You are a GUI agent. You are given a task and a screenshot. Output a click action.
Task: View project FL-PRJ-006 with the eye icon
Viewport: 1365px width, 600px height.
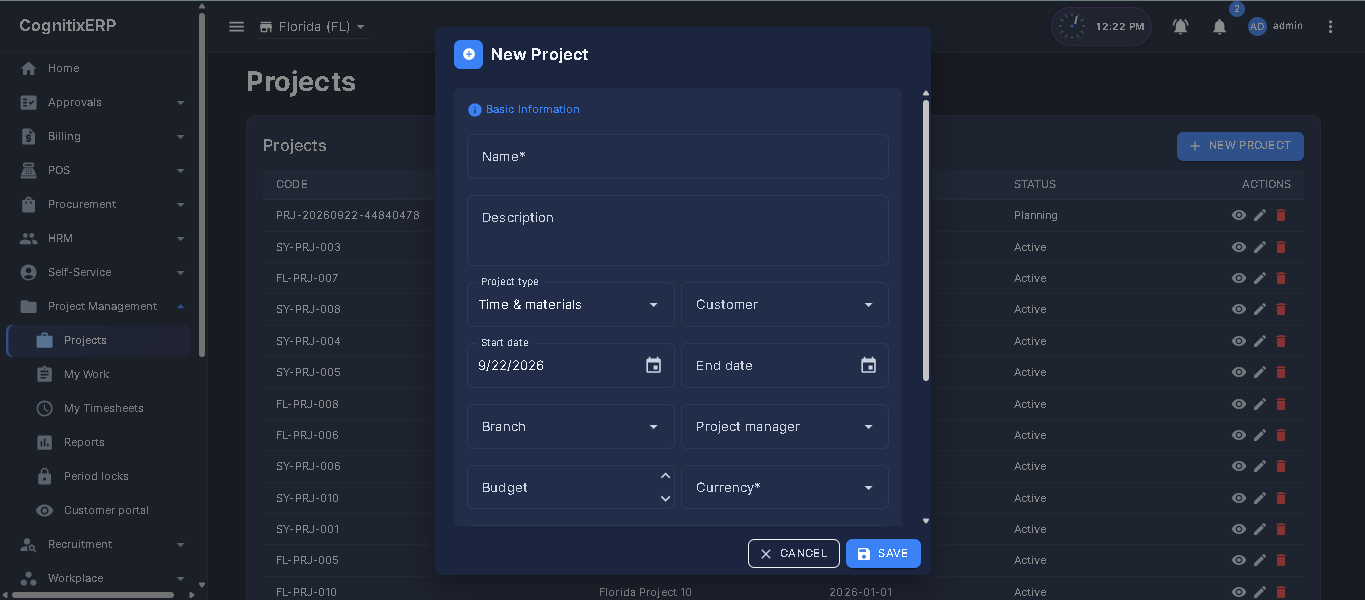(1239, 435)
